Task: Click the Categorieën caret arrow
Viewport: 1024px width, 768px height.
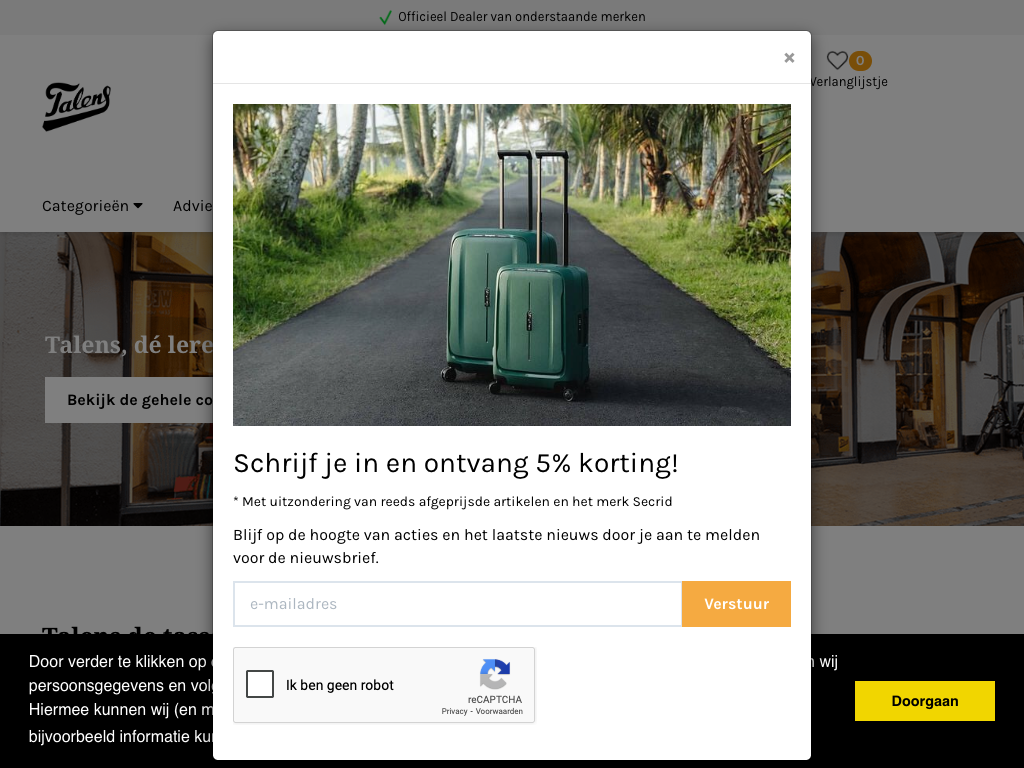Action: tap(138, 206)
